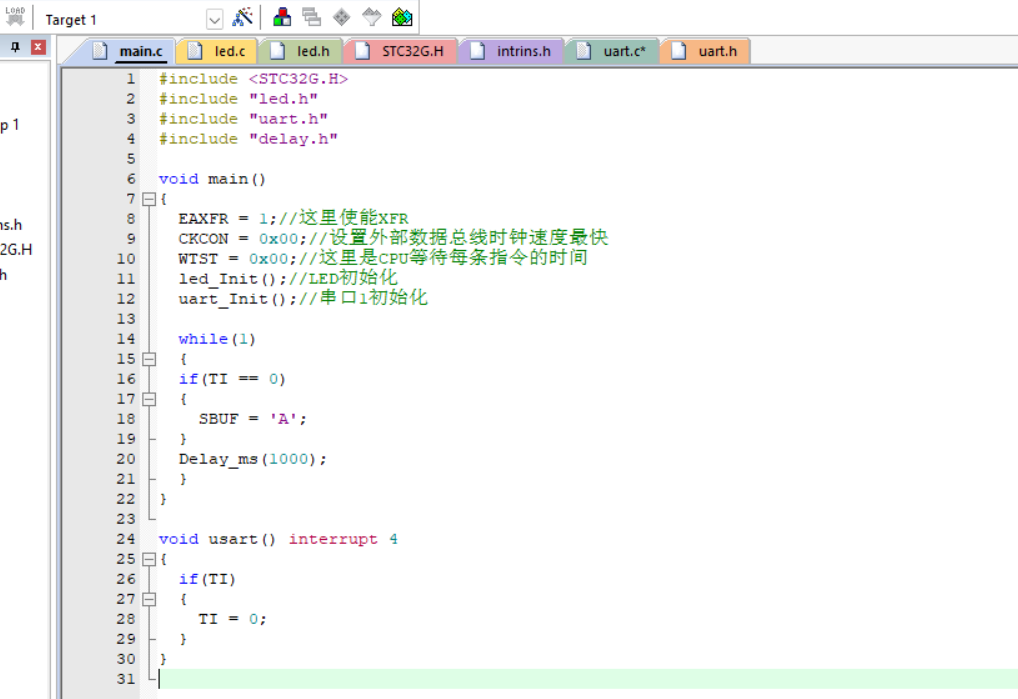Open Options for Target wand icon
Viewport: 1018px width, 699px height.
(242, 17)
